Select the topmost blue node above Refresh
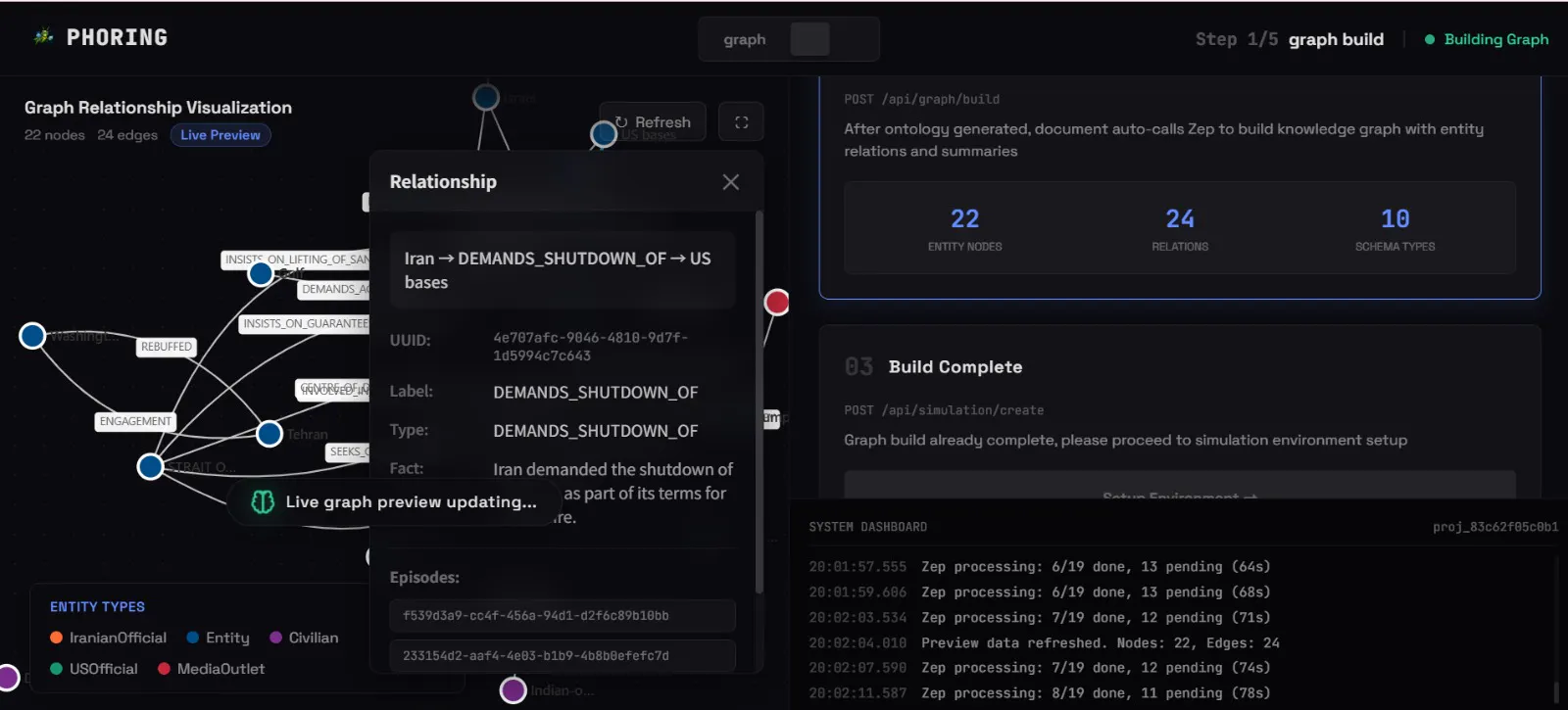The height and width of the screenshot is (710, 1568). (486, 97)
